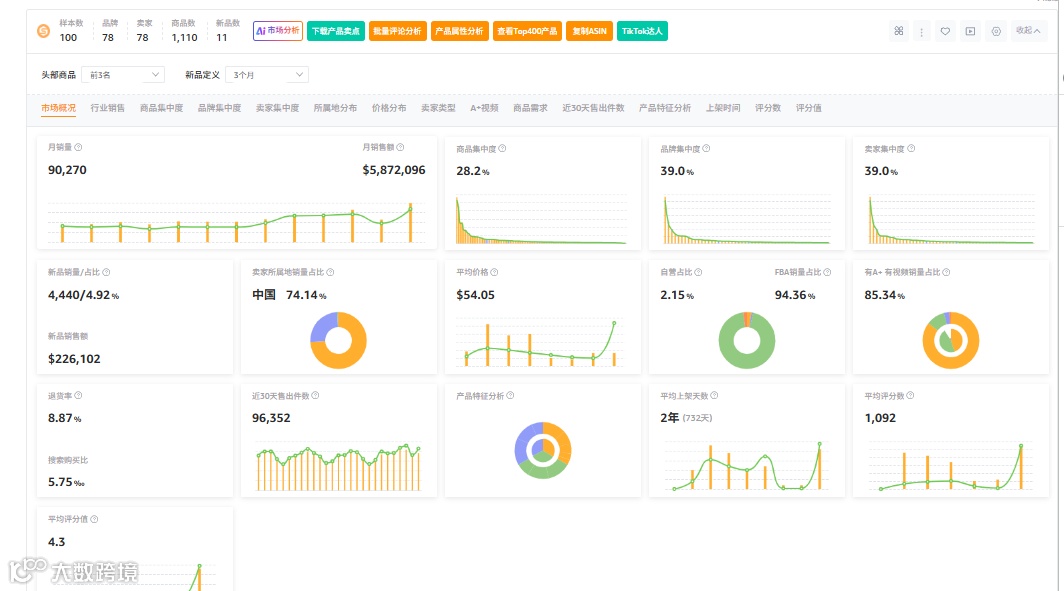Click the TikTok达人 button
The width and height of the screenshot is (1064, 591).
point(642,31)
